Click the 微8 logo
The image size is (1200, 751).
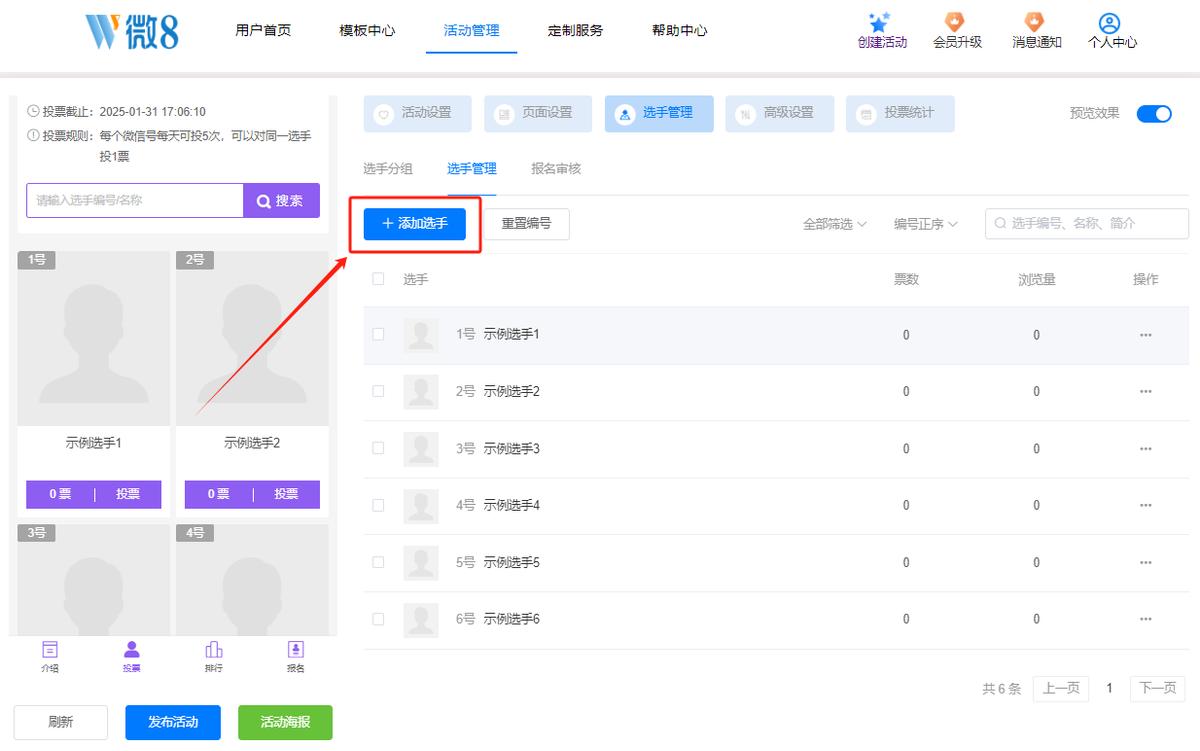pos(133,30)
